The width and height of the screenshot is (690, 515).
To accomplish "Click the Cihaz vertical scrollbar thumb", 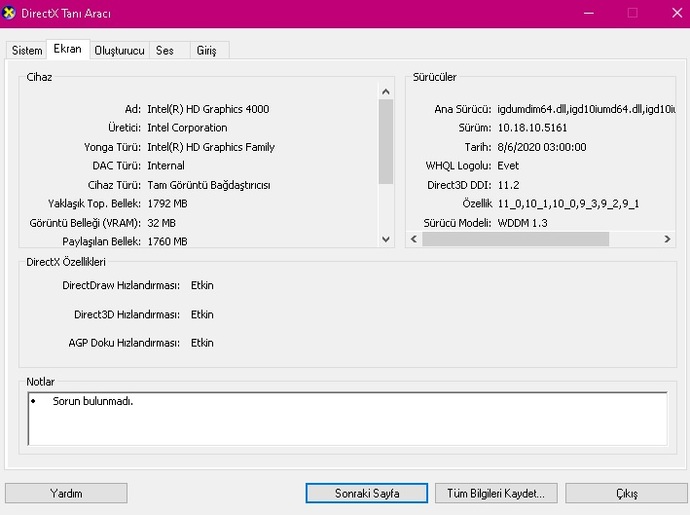I will tap(386, 142).
